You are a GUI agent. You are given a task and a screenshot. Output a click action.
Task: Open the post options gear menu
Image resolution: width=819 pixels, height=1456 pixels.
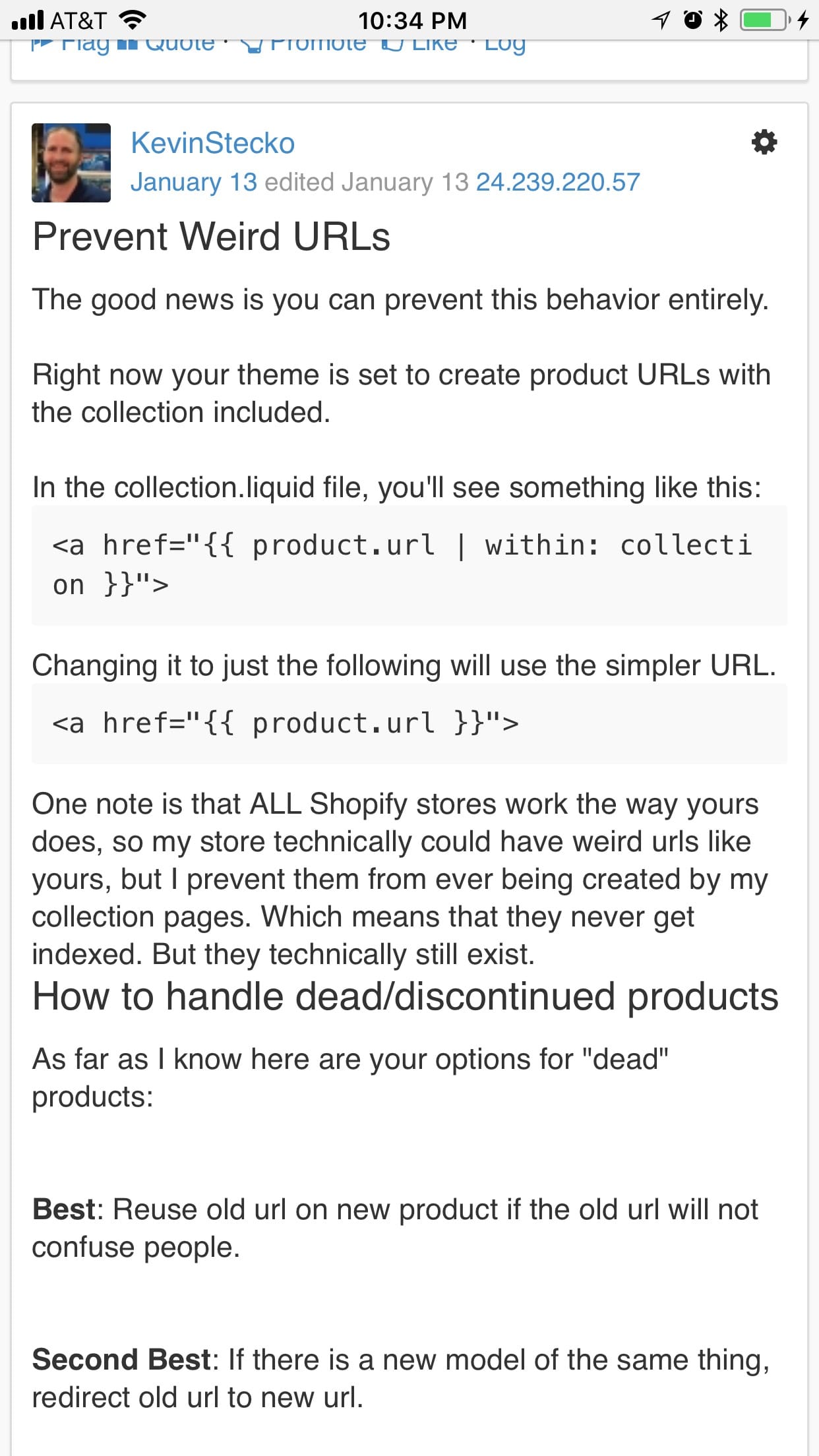[x=764, y=142]
